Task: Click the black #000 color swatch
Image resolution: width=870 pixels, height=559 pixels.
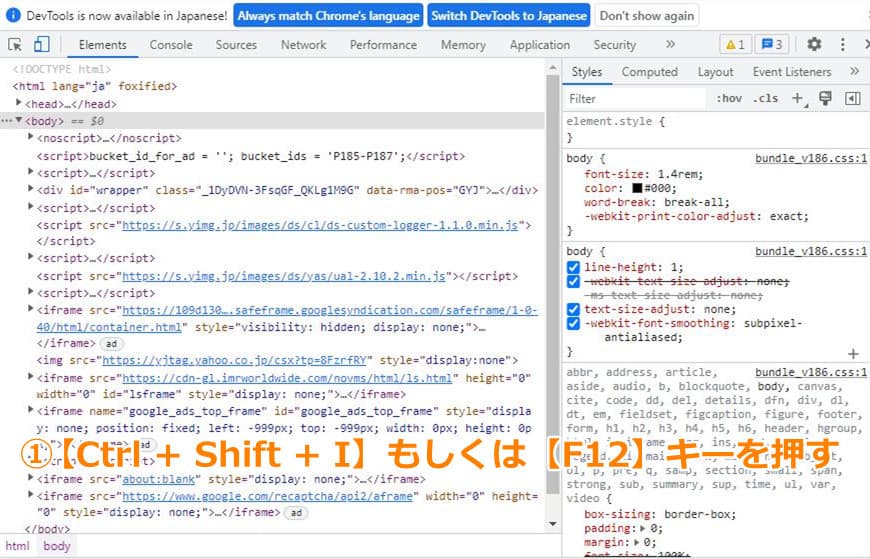Action: 637,188
